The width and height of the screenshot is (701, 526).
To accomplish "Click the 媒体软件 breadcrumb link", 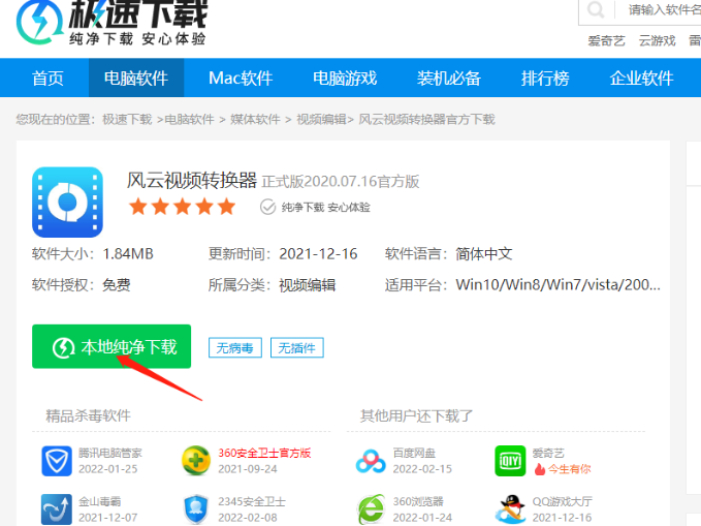I will (x=255, y=119).
